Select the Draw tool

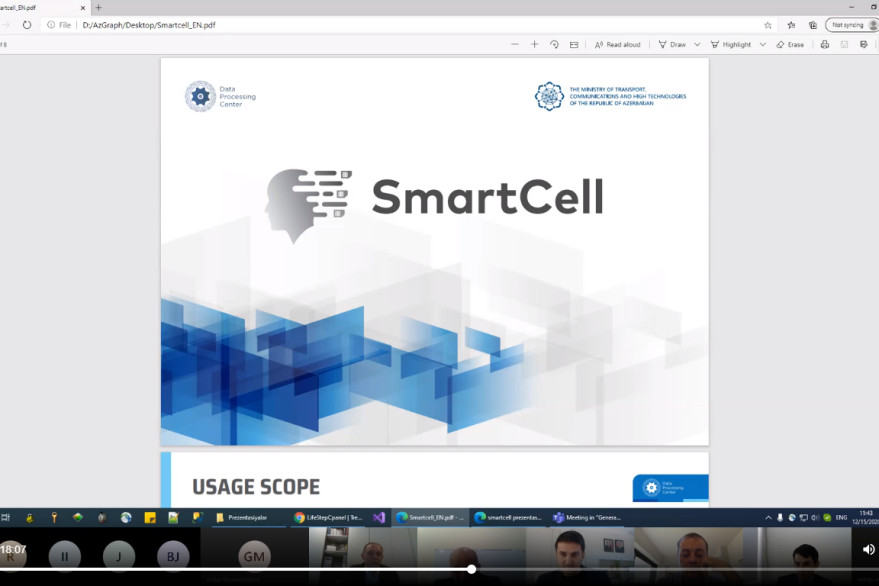coord(672,44)
